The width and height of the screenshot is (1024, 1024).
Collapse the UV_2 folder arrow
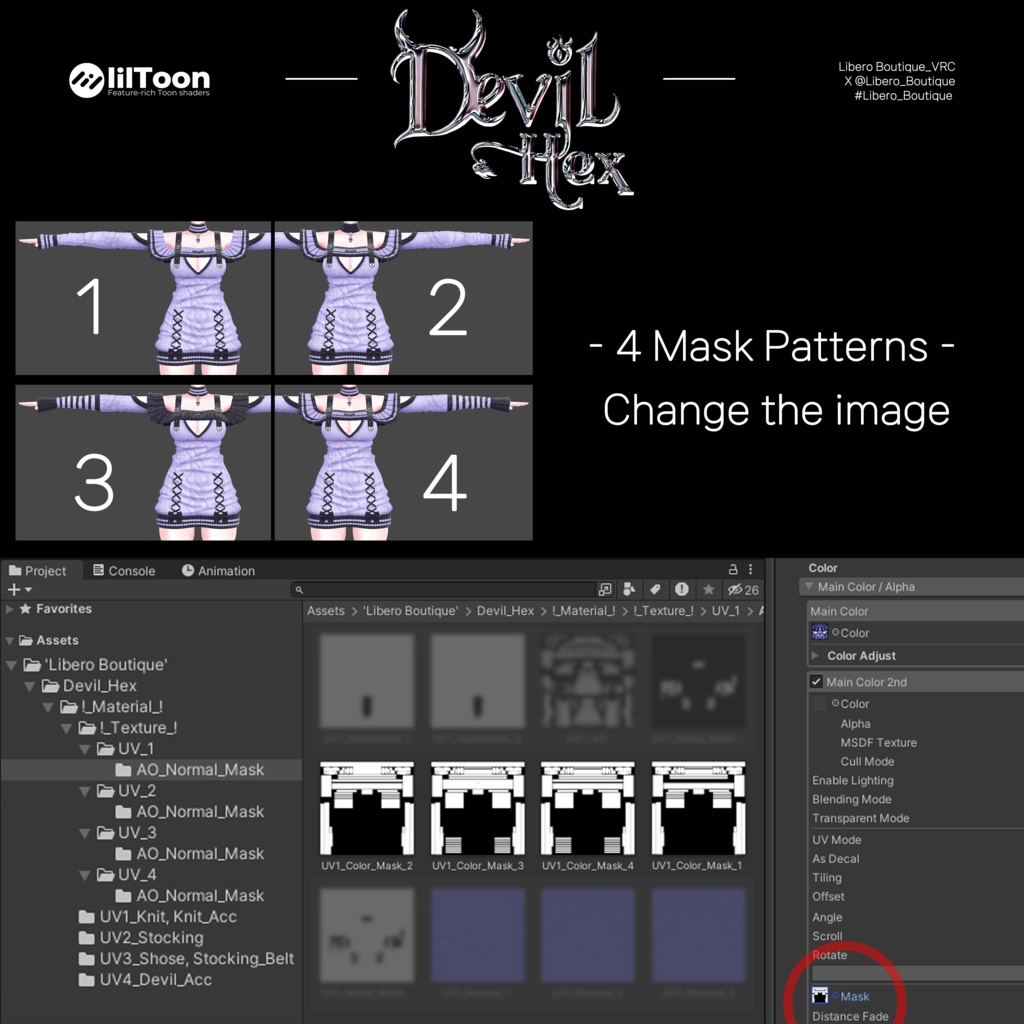pos(84,791)
